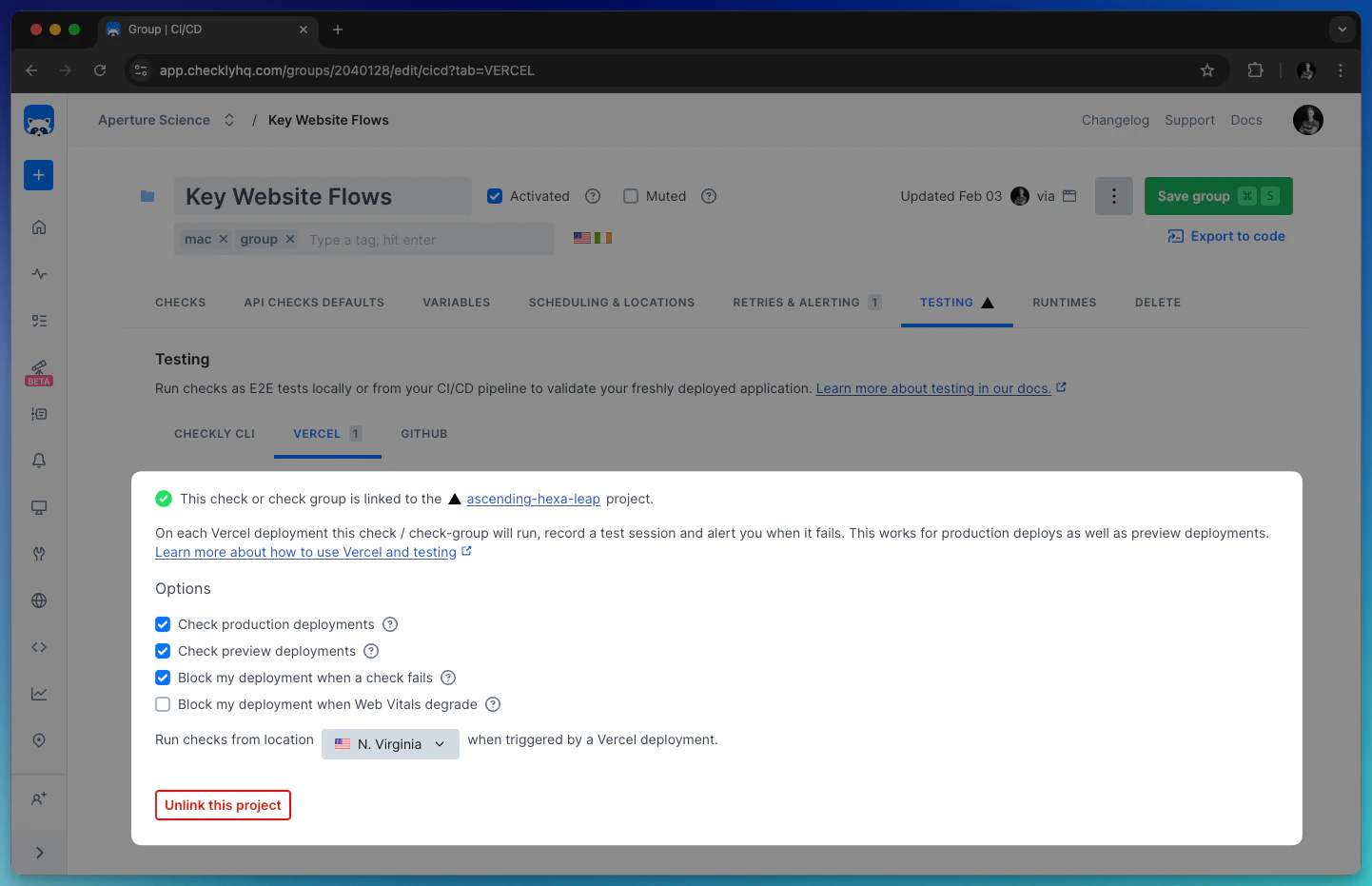Select the dashboards monitor icon
The height and width of the screenshot is (886, 1372).
tap(38, 507)
